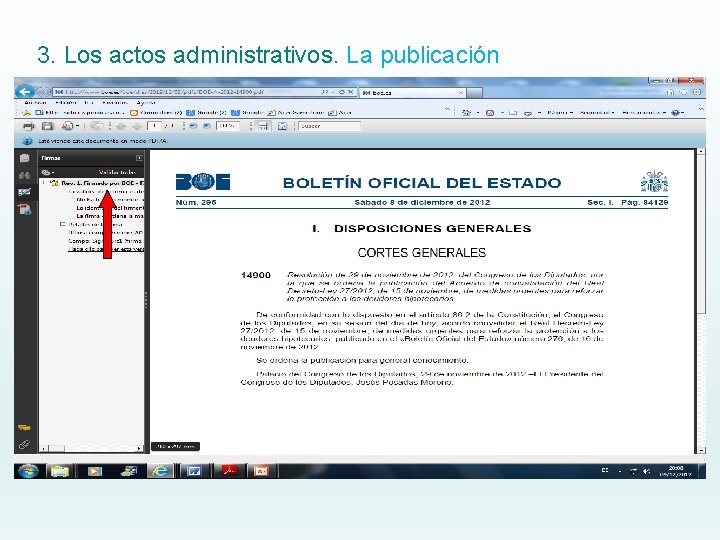Switch to Word on the taskbar
The height and width of the screenshot is (540, 720).
coord(194,471)
